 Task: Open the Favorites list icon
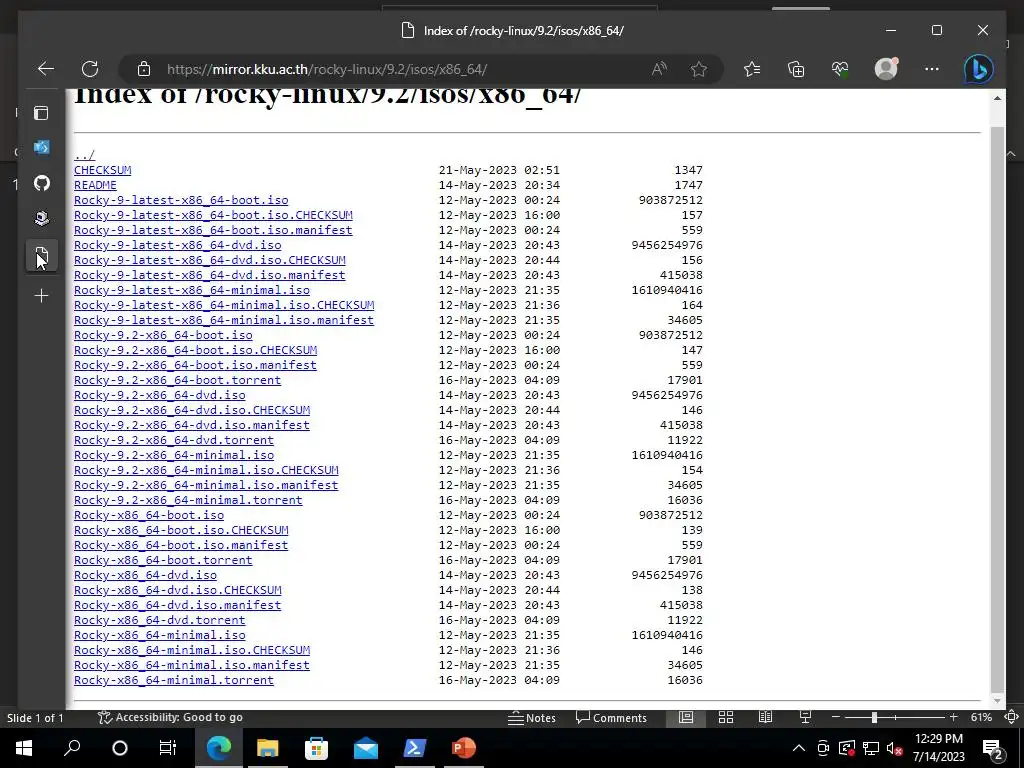pos(752,69)
